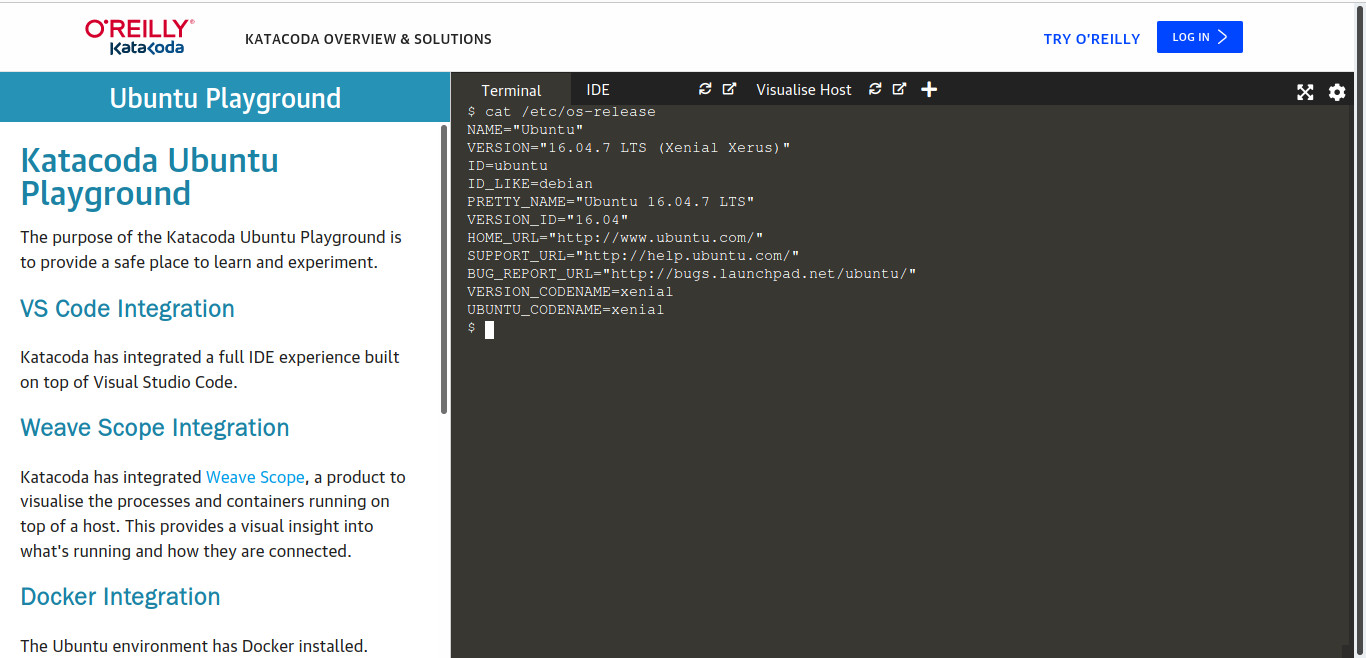Click the Try O'Reilly link
1366x658 pixels.
pyautogui.click(x=1092, y=39)
